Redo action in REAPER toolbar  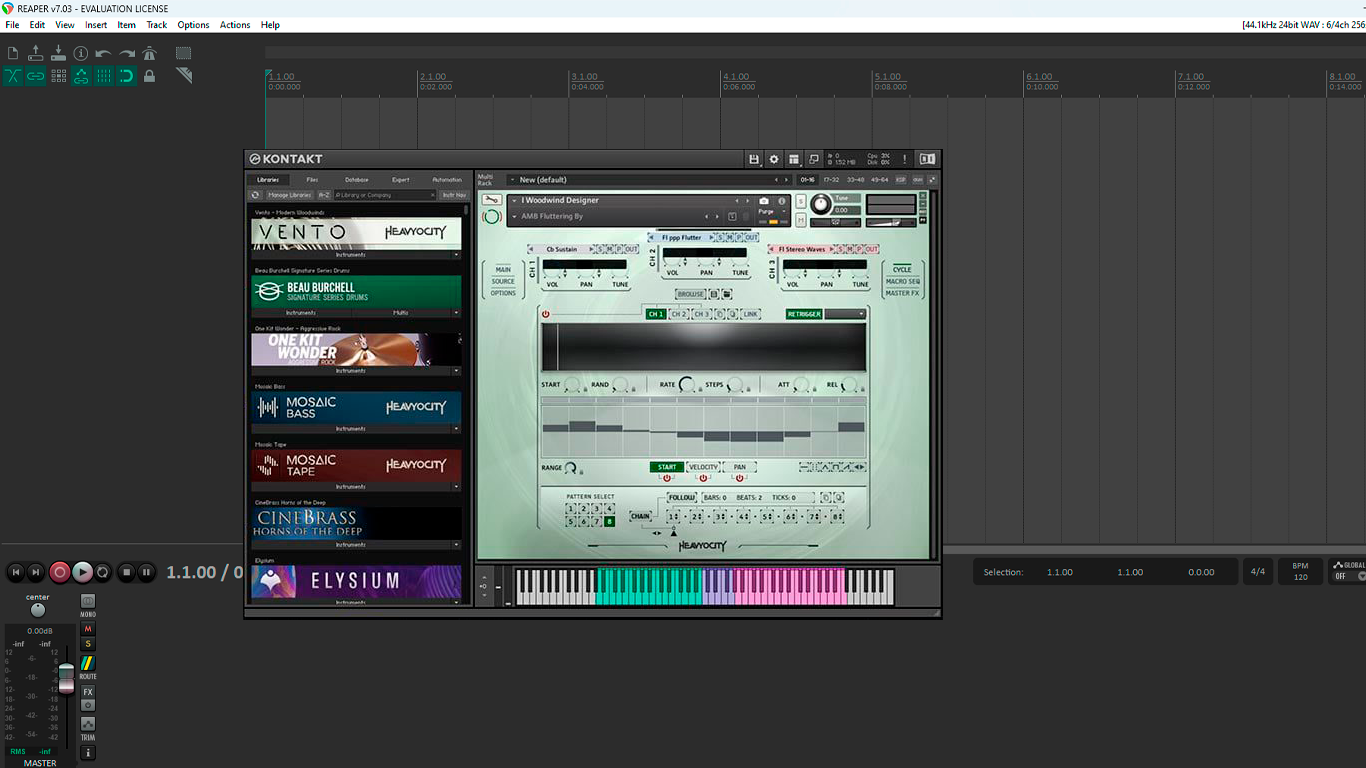click(127, 53)
